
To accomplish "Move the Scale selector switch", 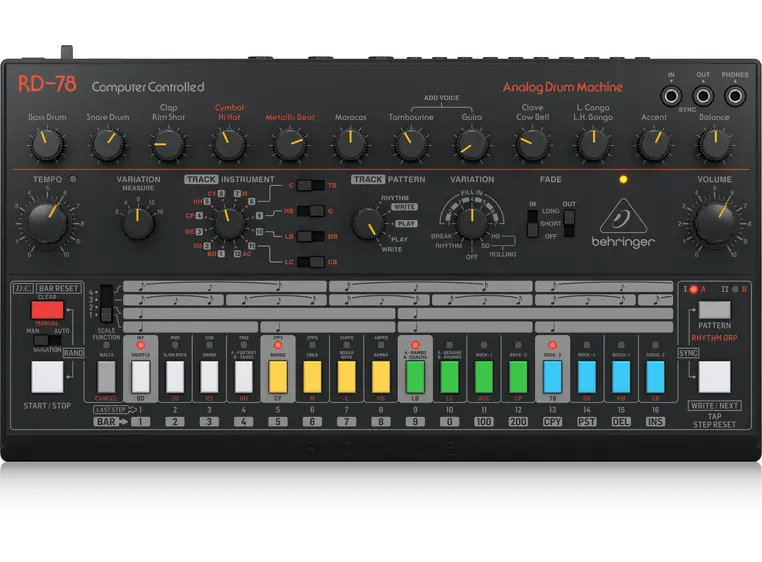I will click(106, 304).
